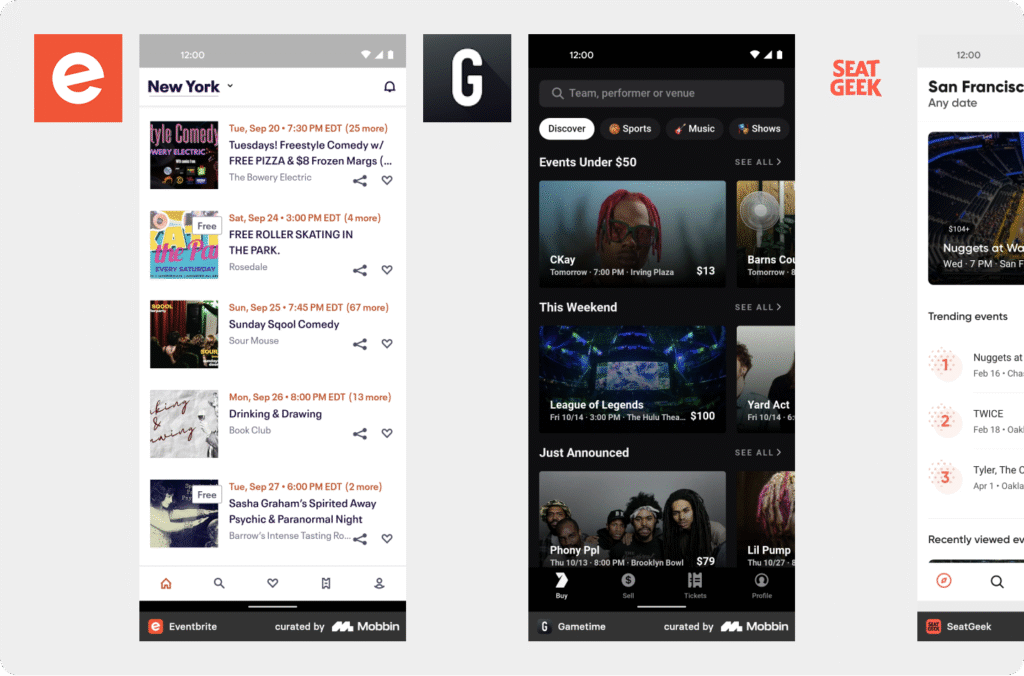
Task: Open the New York location dropdown
Action: pos(190,87)
